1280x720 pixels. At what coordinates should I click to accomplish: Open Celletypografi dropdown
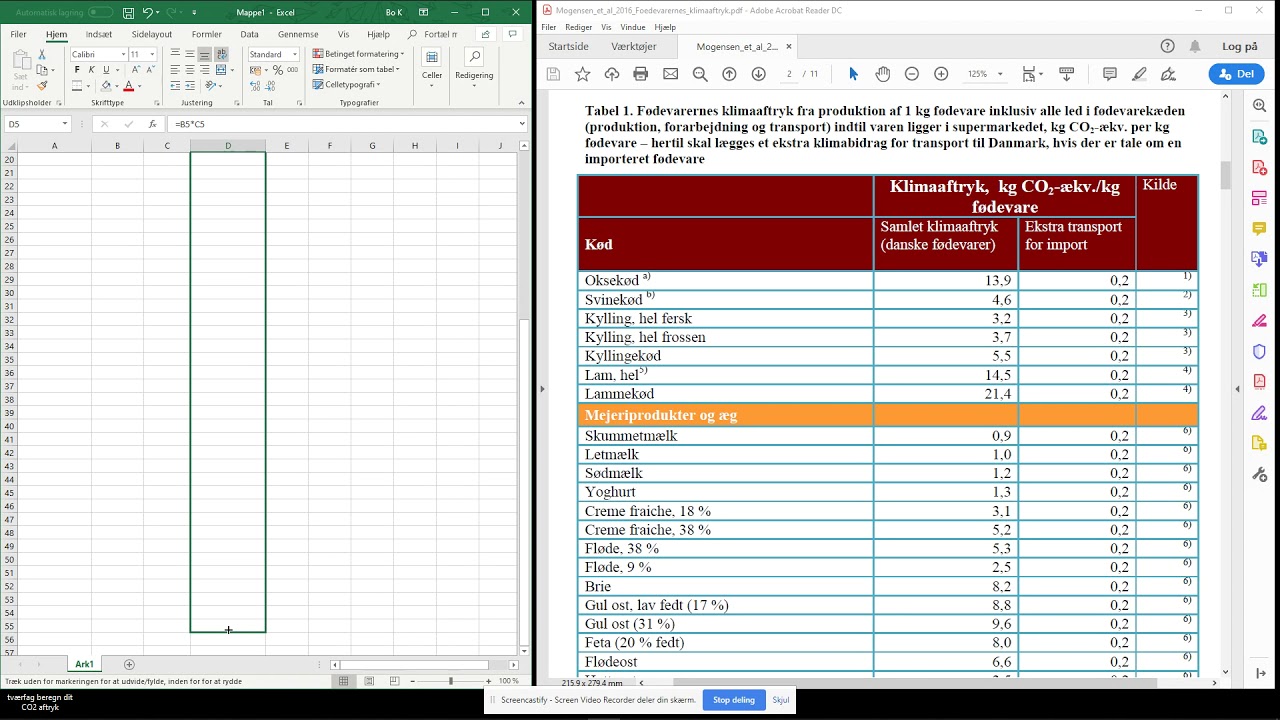point(346,84)
